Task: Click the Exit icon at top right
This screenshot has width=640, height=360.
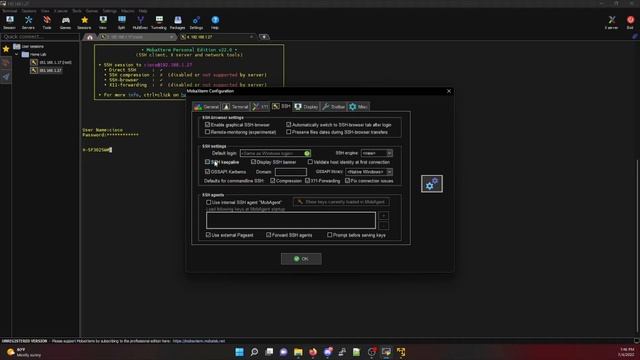Action: tap(630, 22)
